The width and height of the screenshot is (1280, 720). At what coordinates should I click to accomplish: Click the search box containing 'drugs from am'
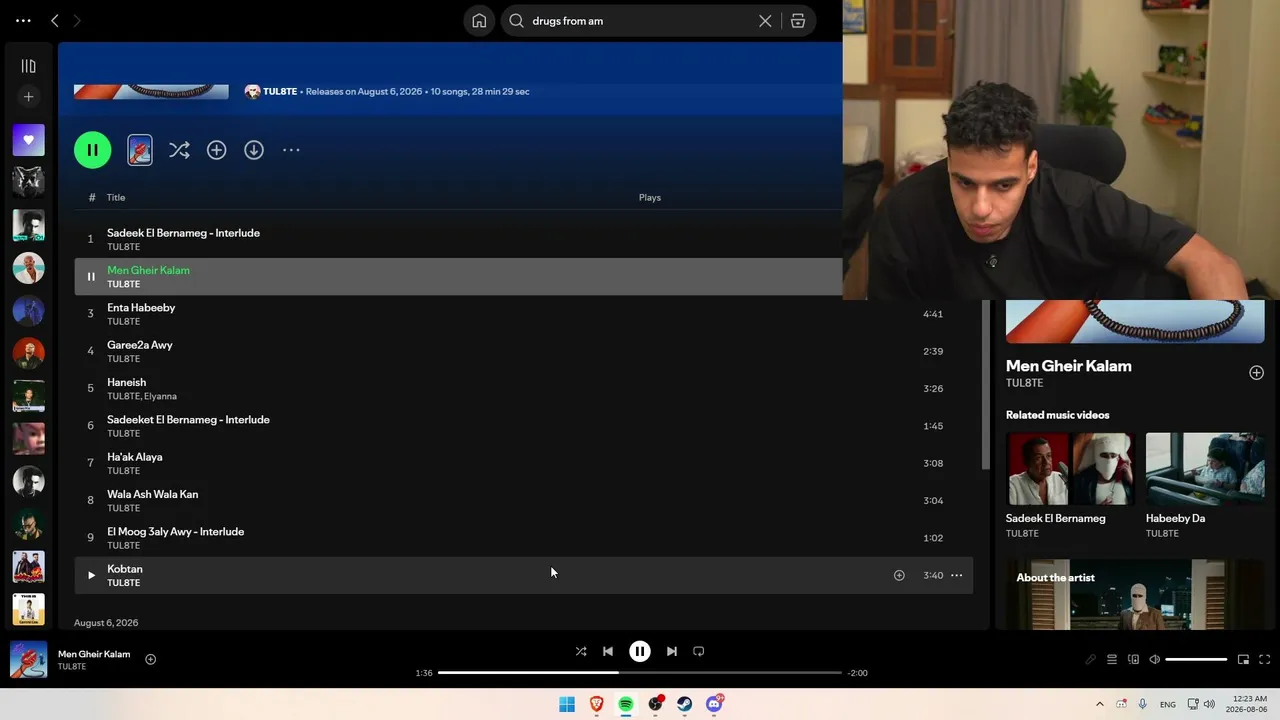point(640,21)
